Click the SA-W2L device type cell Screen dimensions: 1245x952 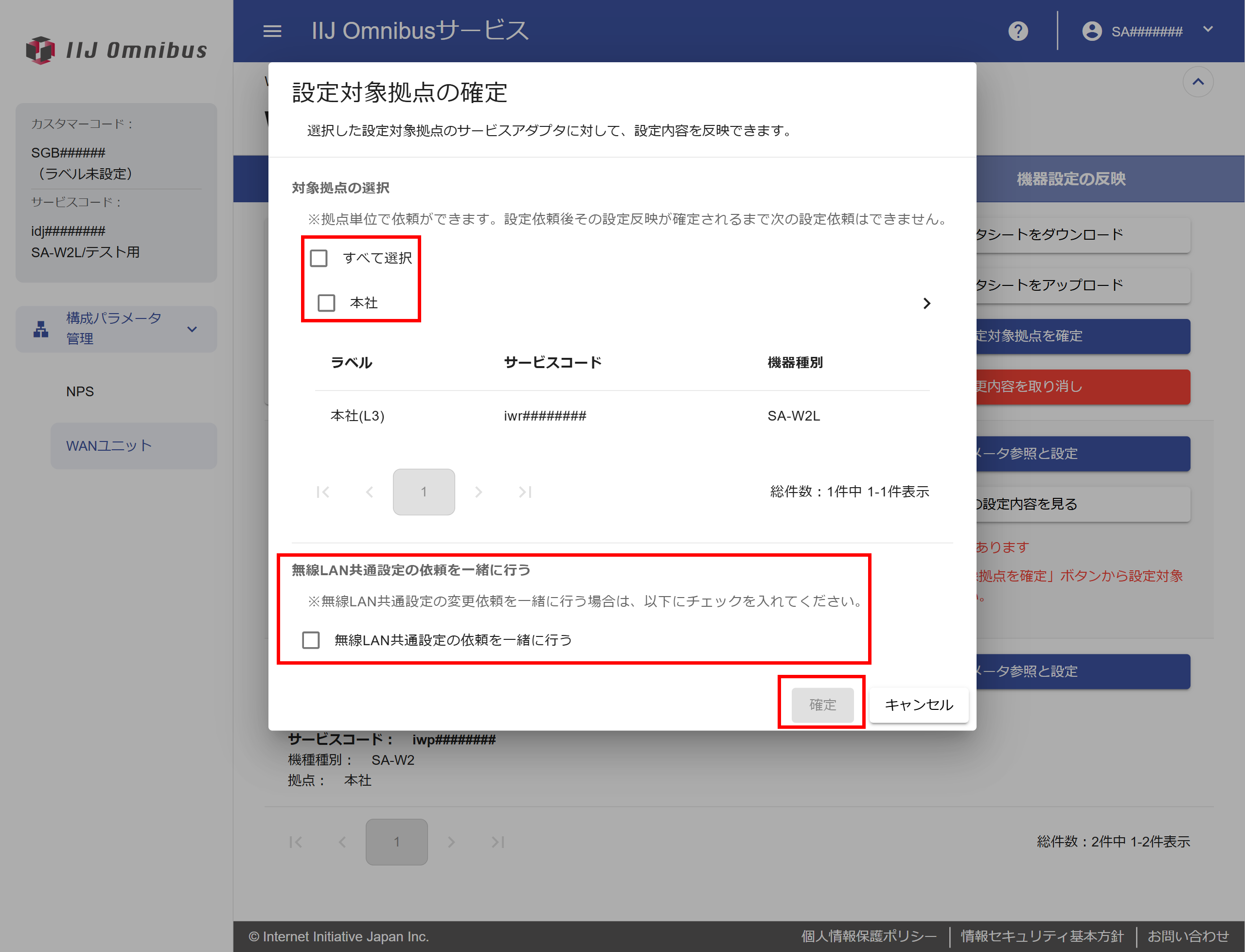[793, 416]
